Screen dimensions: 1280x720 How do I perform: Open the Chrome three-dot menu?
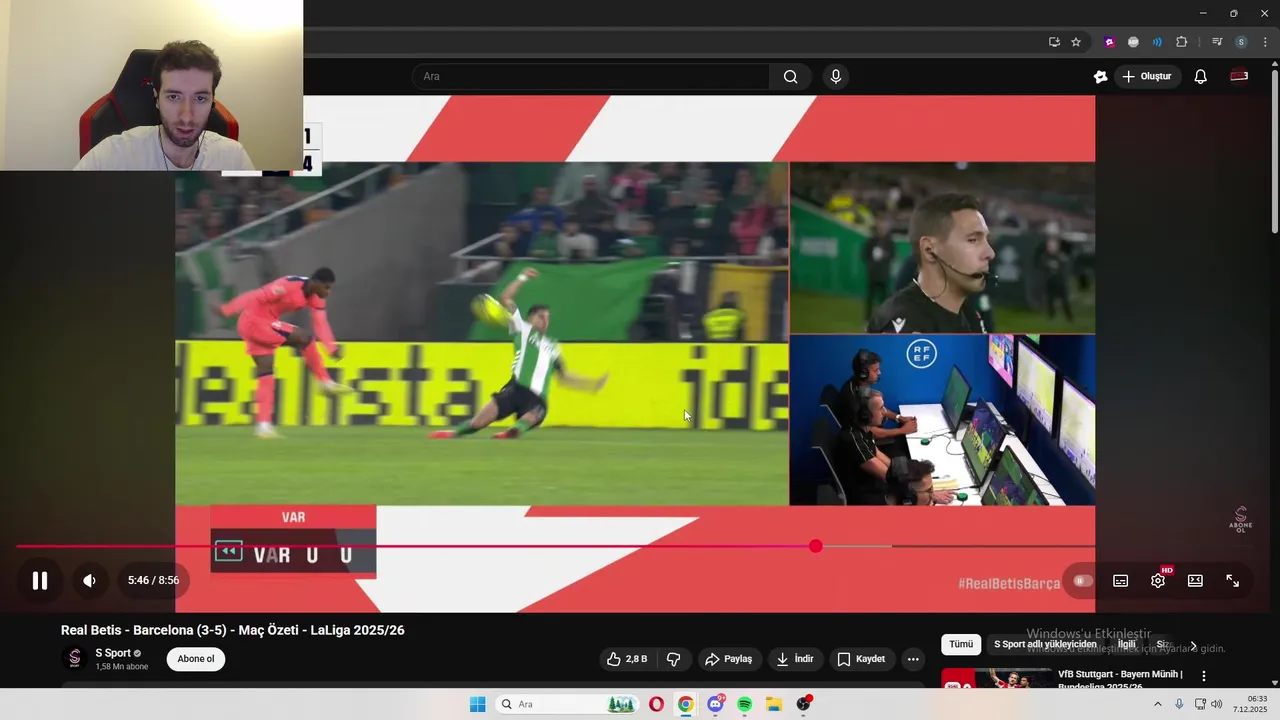(1265, 42)
